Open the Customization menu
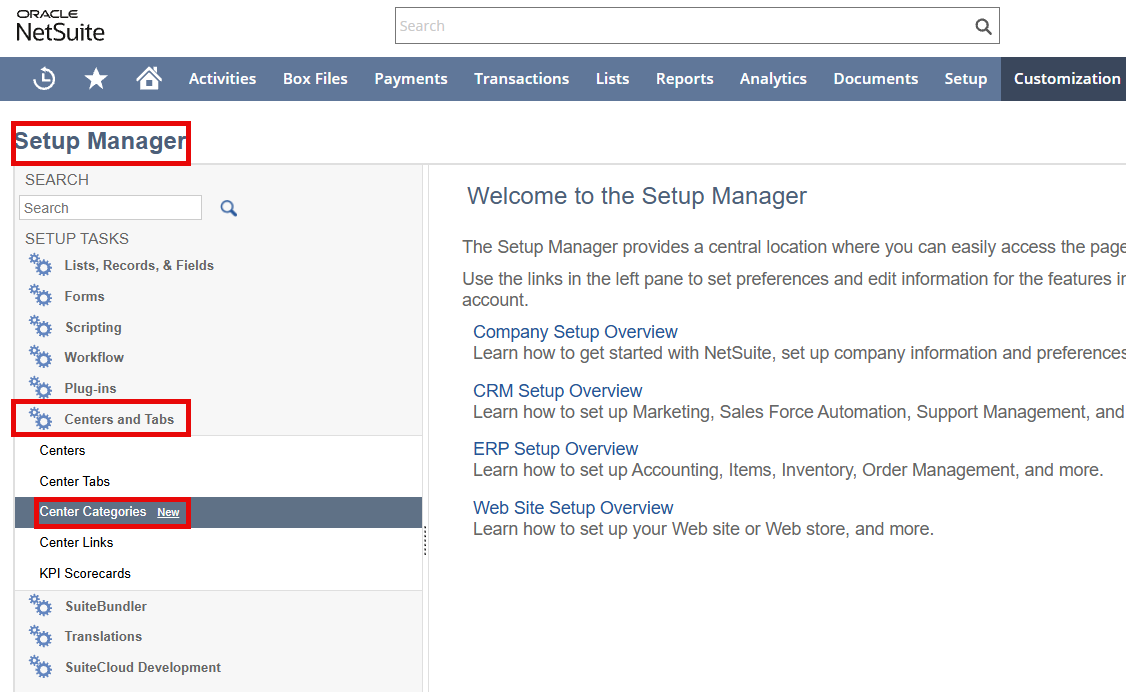The height and width of the screenshot is (692, 1126). coord(1066,79)
